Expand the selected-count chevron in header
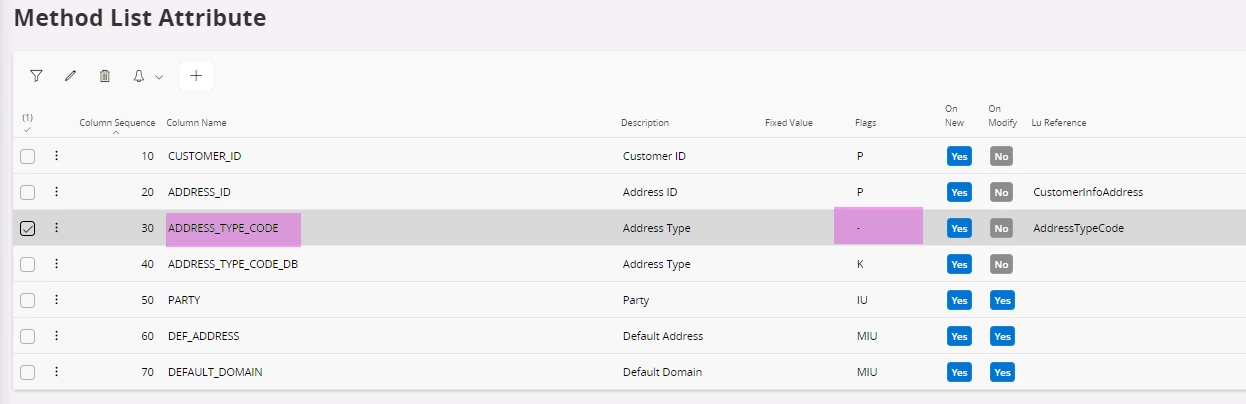This screenshot has height=404, width=1246. [27, 130]
